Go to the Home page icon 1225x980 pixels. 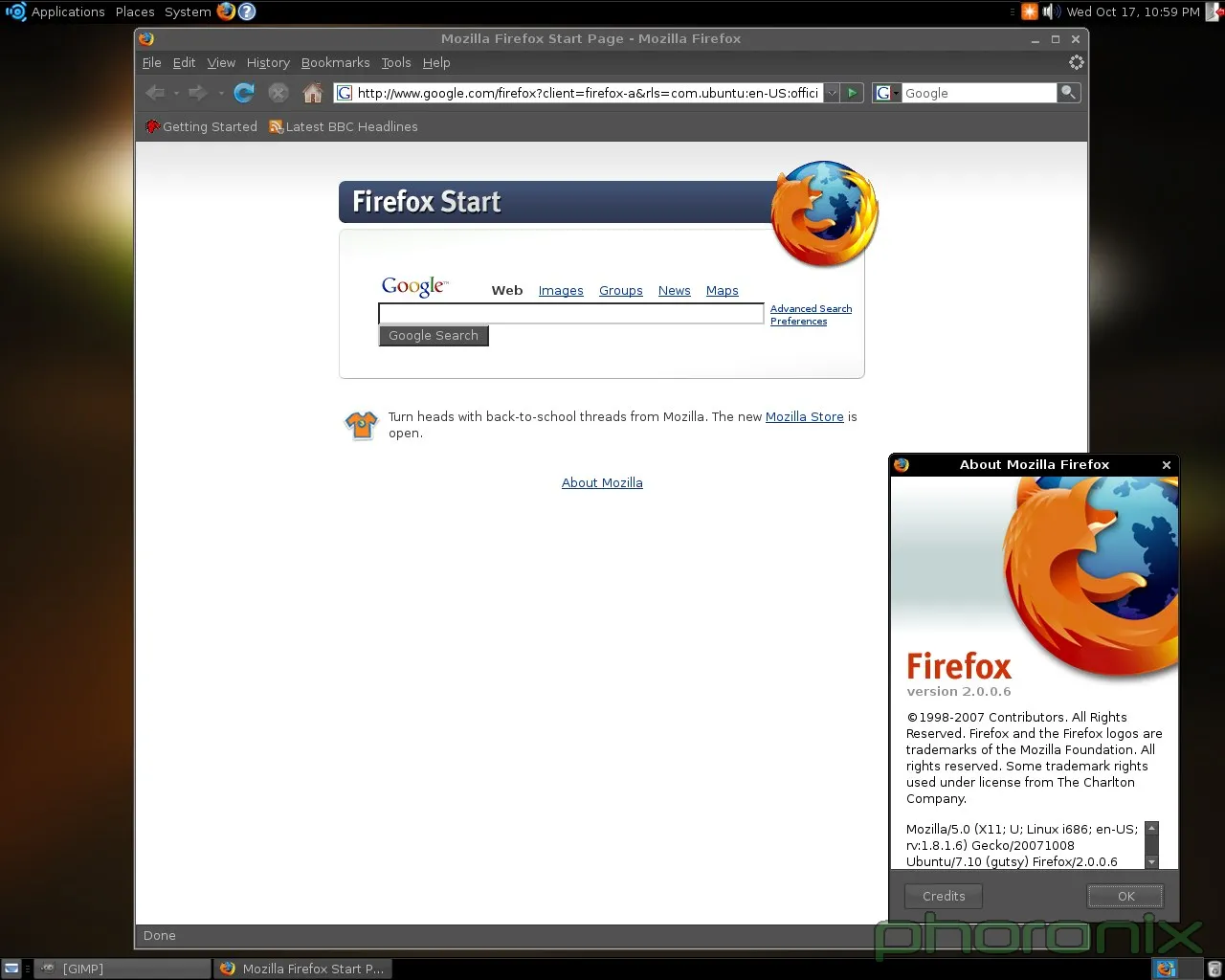click(313, 93)
